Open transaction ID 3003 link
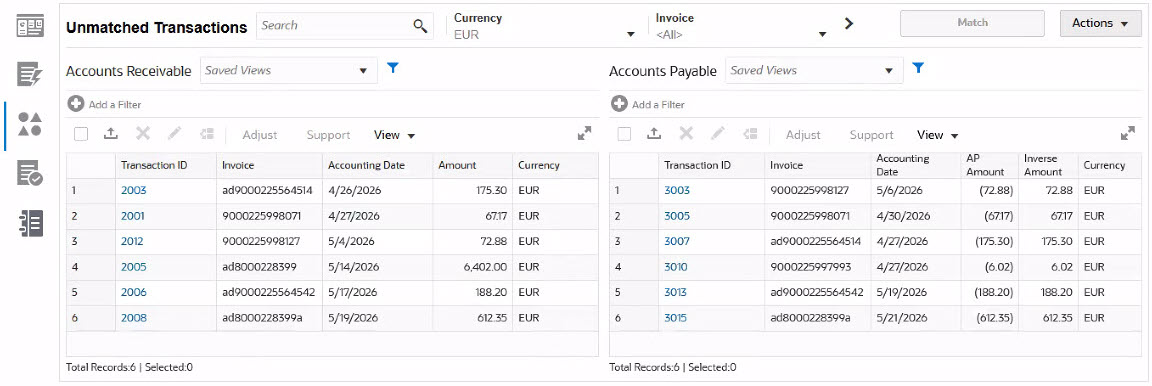 click(677, 190)
